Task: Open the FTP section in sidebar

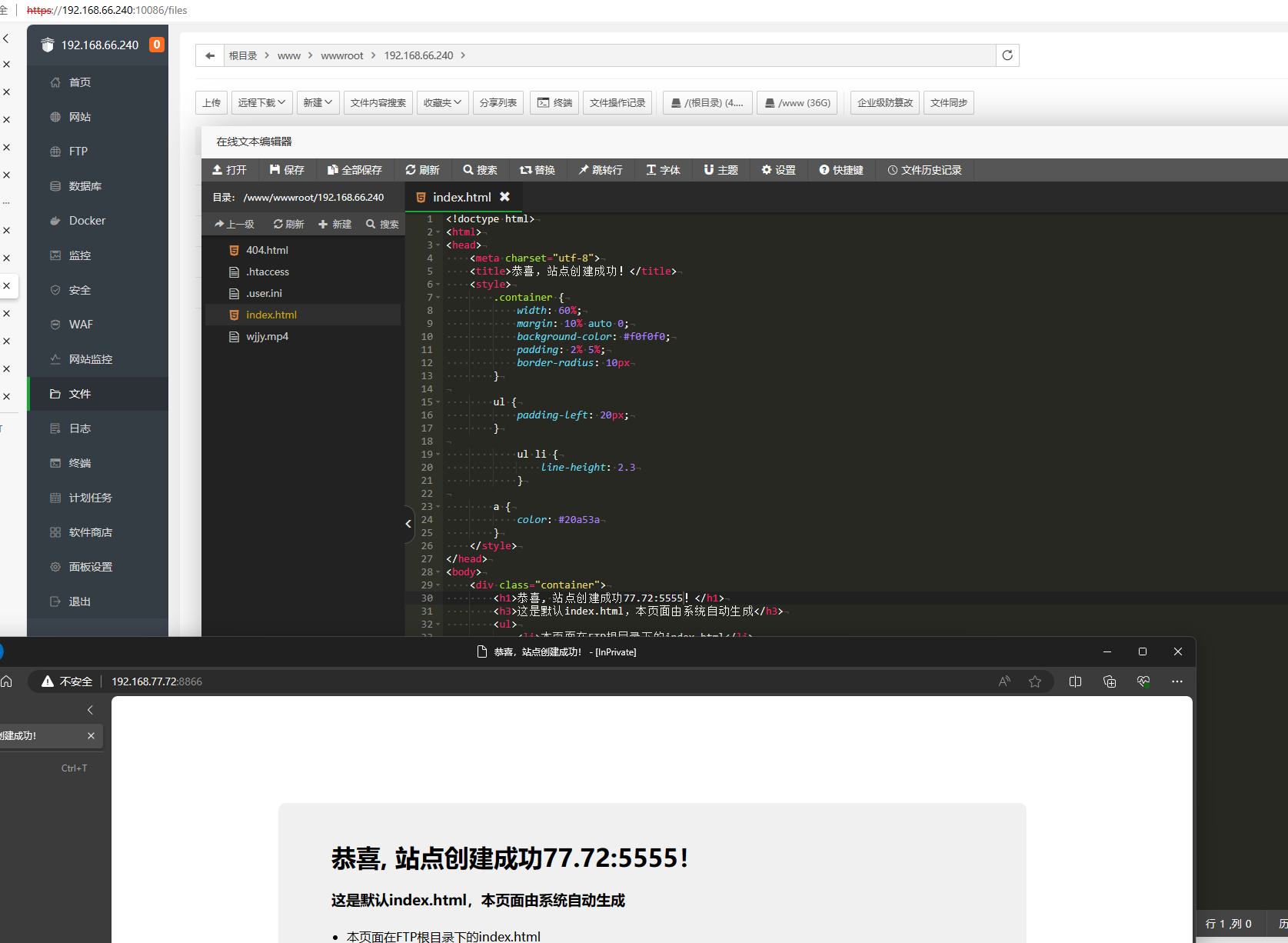Action: [x=78, y=152]
